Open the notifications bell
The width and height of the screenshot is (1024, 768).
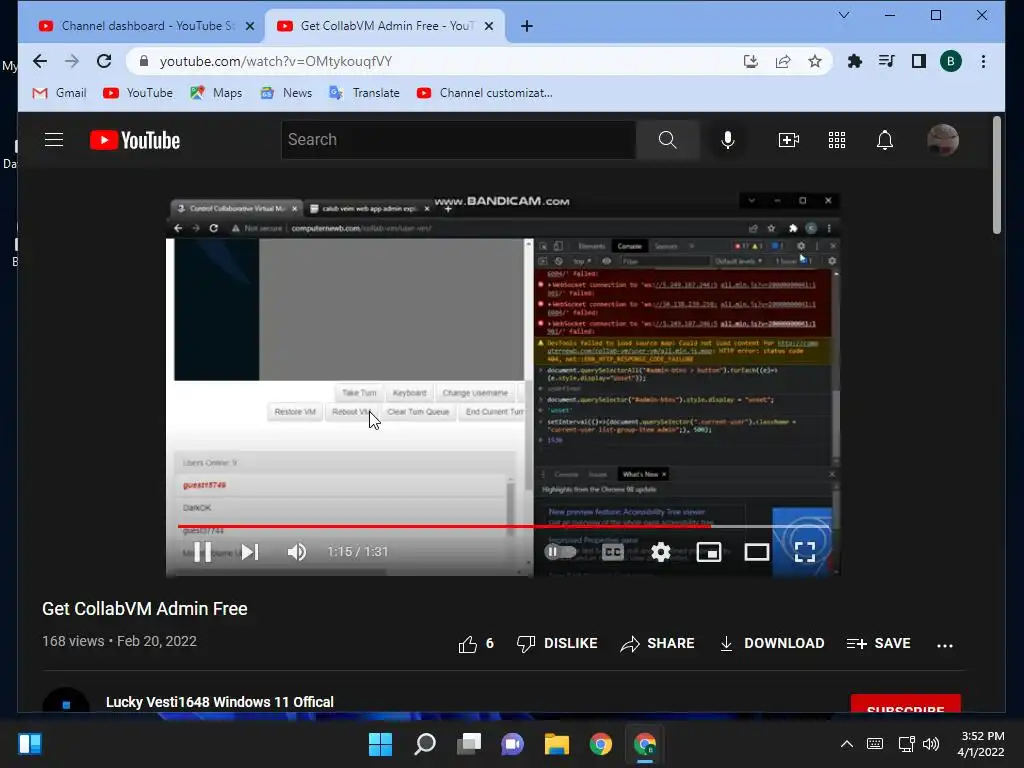885,140
